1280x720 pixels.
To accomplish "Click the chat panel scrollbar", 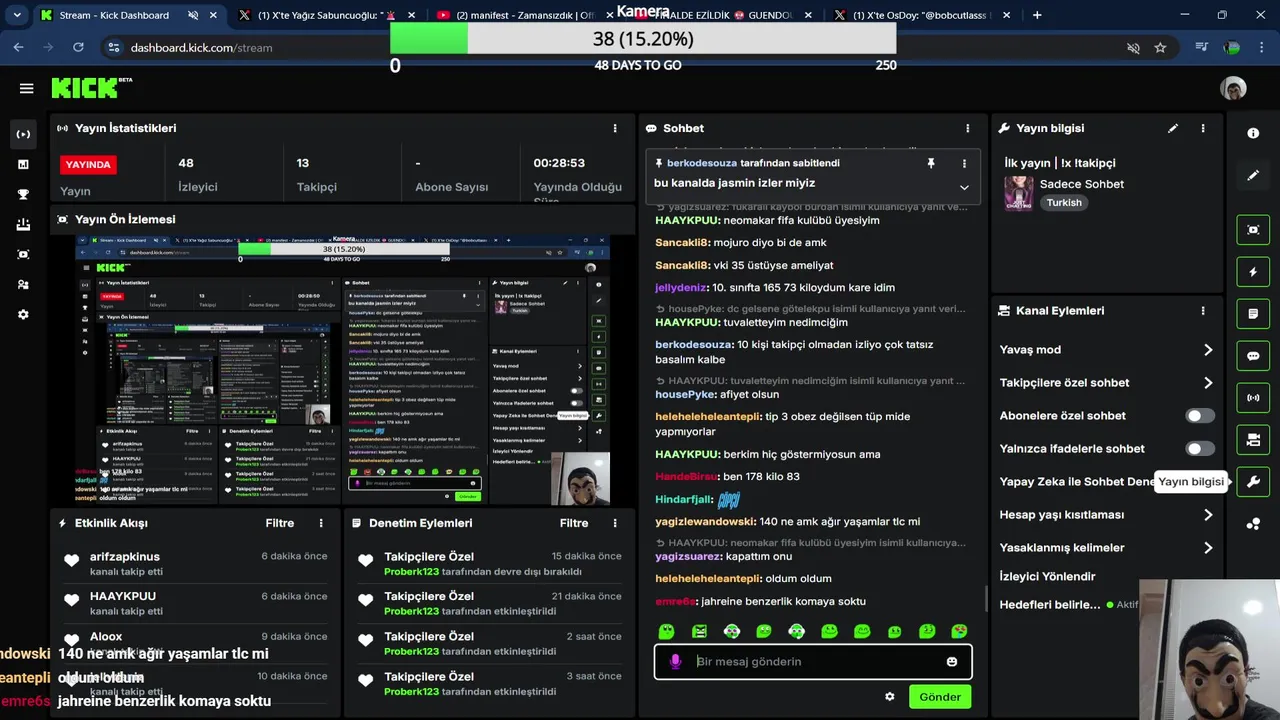I will coord(985,598).
